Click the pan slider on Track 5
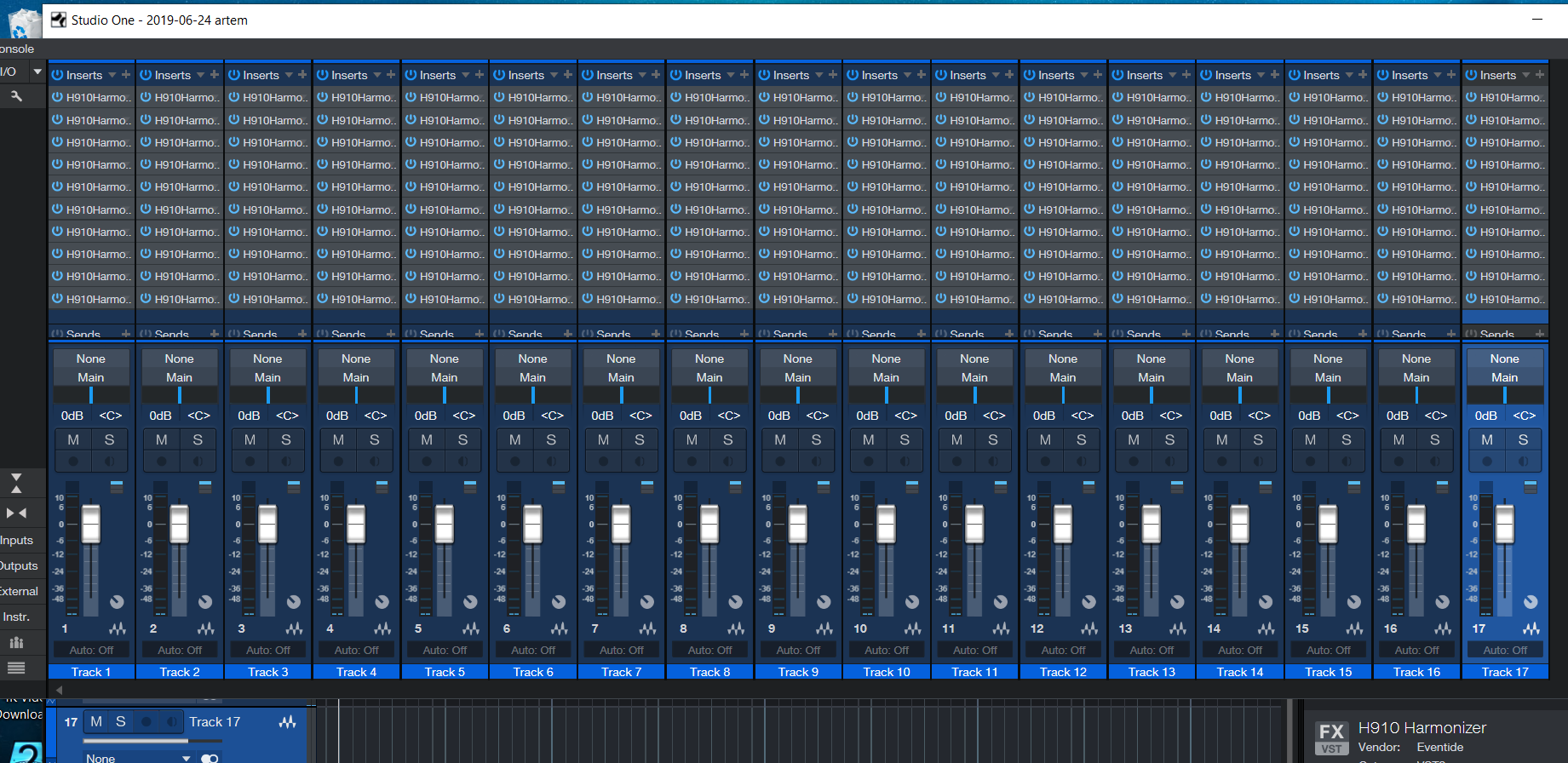This screenshot has height=763, width=1568. 445,395
